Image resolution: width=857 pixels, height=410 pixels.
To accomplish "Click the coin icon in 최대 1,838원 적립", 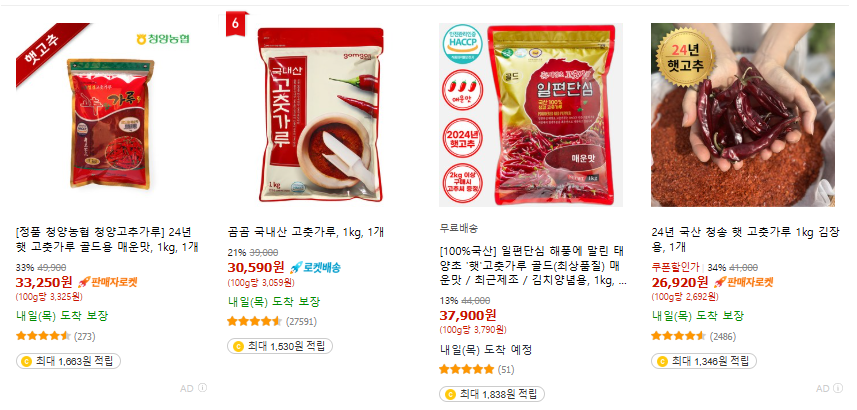I will pyautogui.click(x=450, y=394).
